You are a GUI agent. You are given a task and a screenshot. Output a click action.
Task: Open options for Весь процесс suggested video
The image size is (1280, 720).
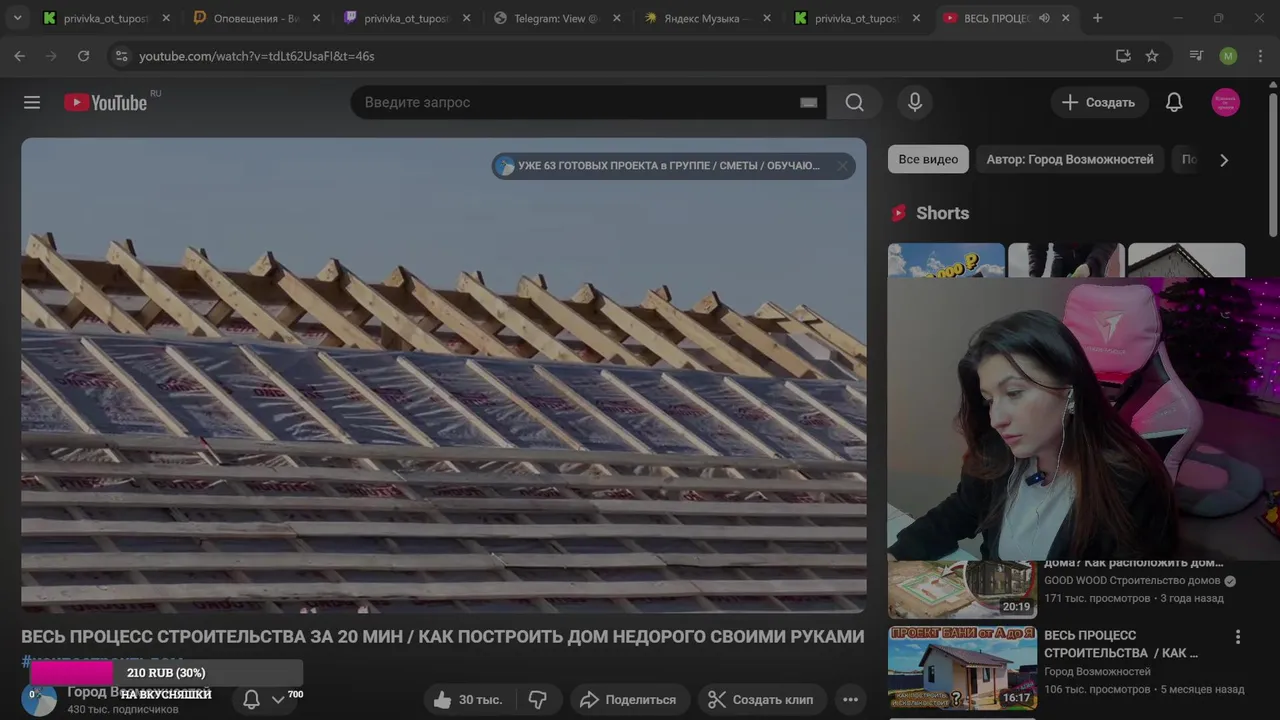click(x=1238, y=637)
